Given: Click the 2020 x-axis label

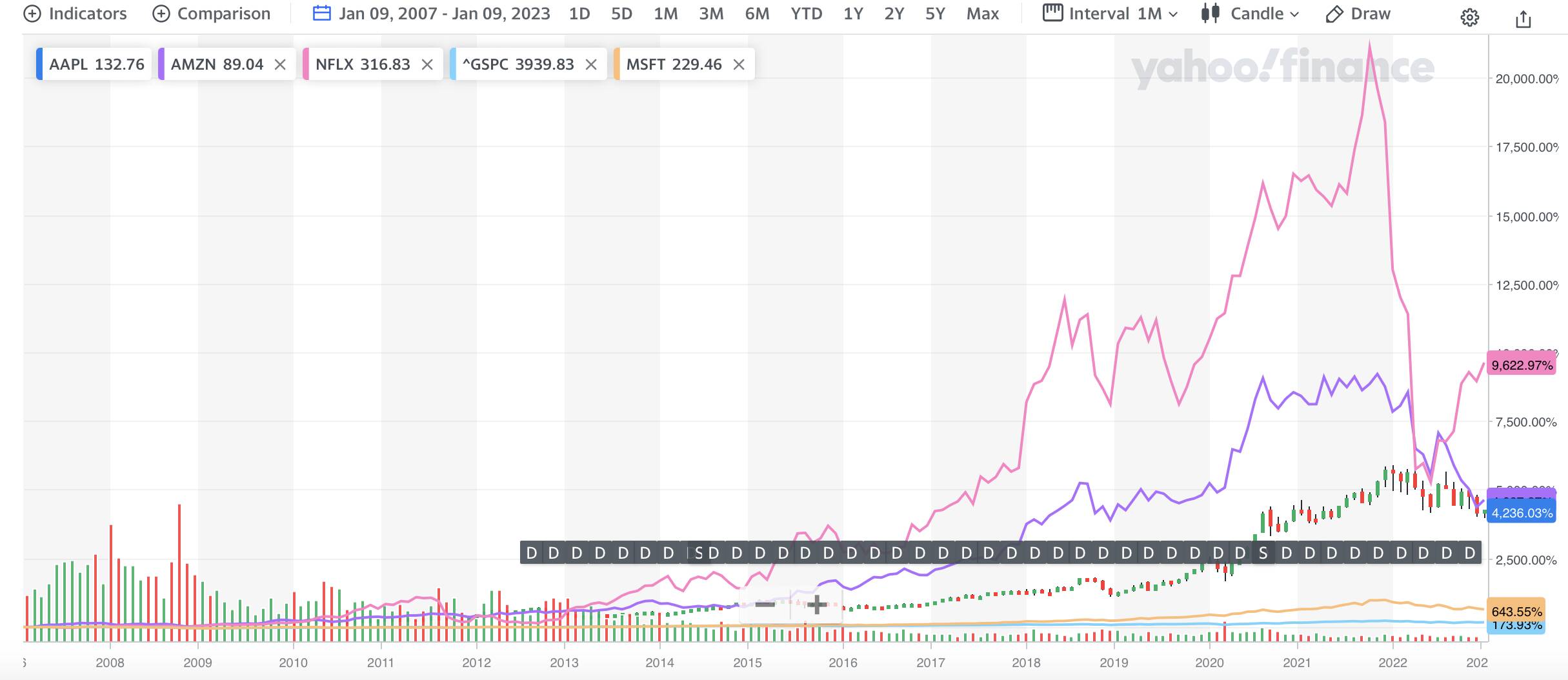Looking at the screenshot, I should click(x=1209, y=663).
